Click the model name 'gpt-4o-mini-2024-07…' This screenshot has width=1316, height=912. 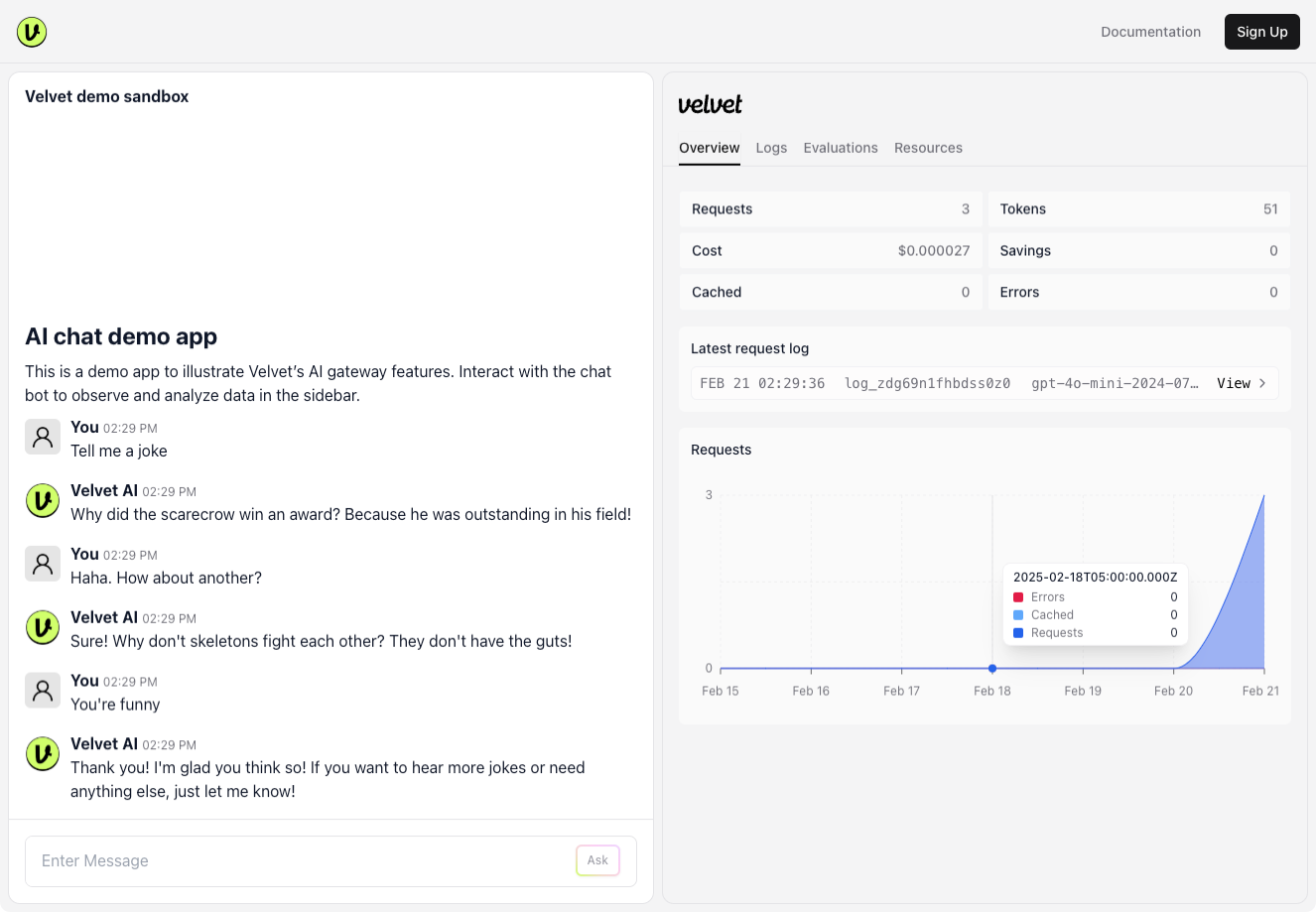pyautogui.click(x=1115, y=383)
